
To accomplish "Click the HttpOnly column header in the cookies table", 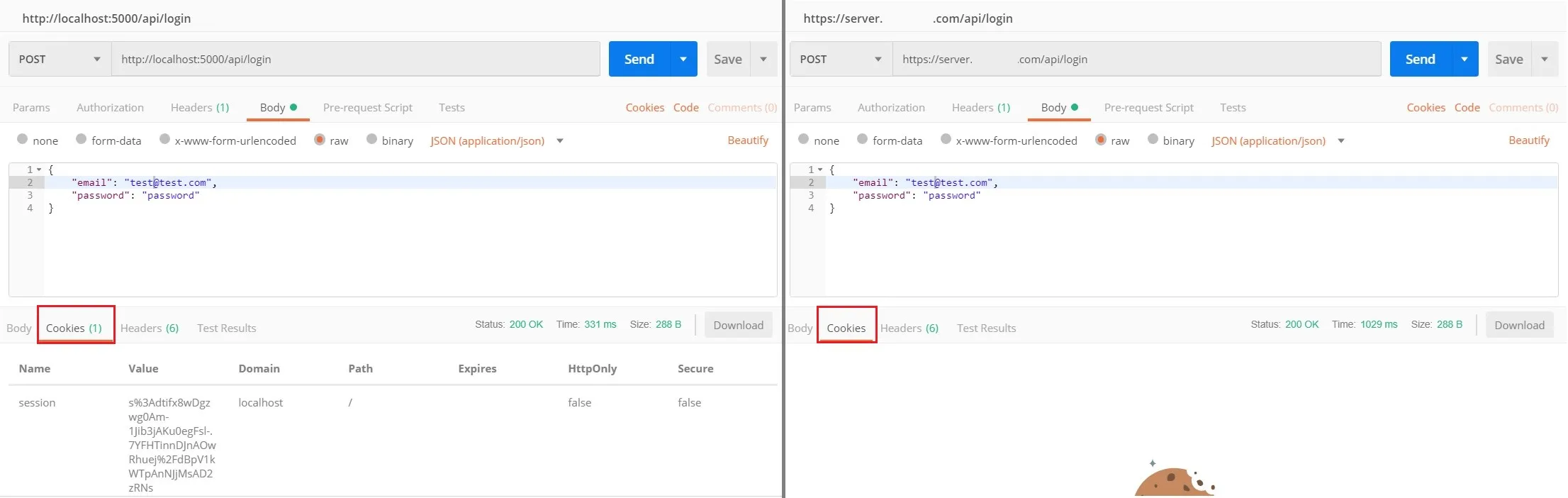I will click(x=592, y=368).
